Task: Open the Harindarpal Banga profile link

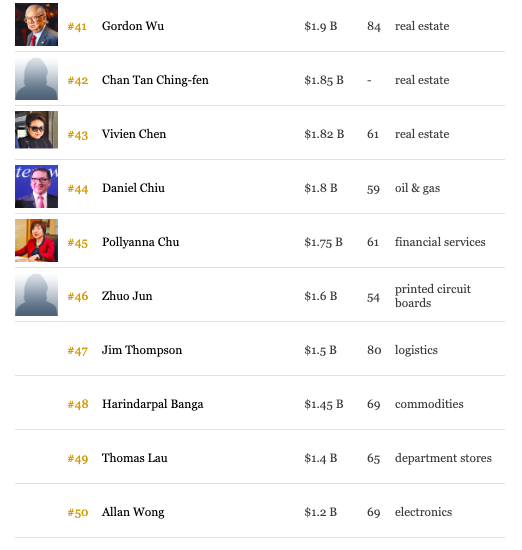Action: point(153,404)
